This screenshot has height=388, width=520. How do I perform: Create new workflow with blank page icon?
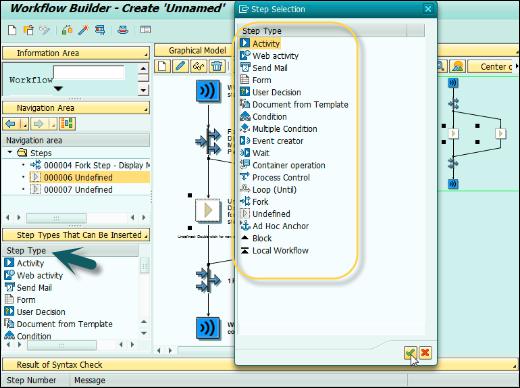click(x=12, y=30)
